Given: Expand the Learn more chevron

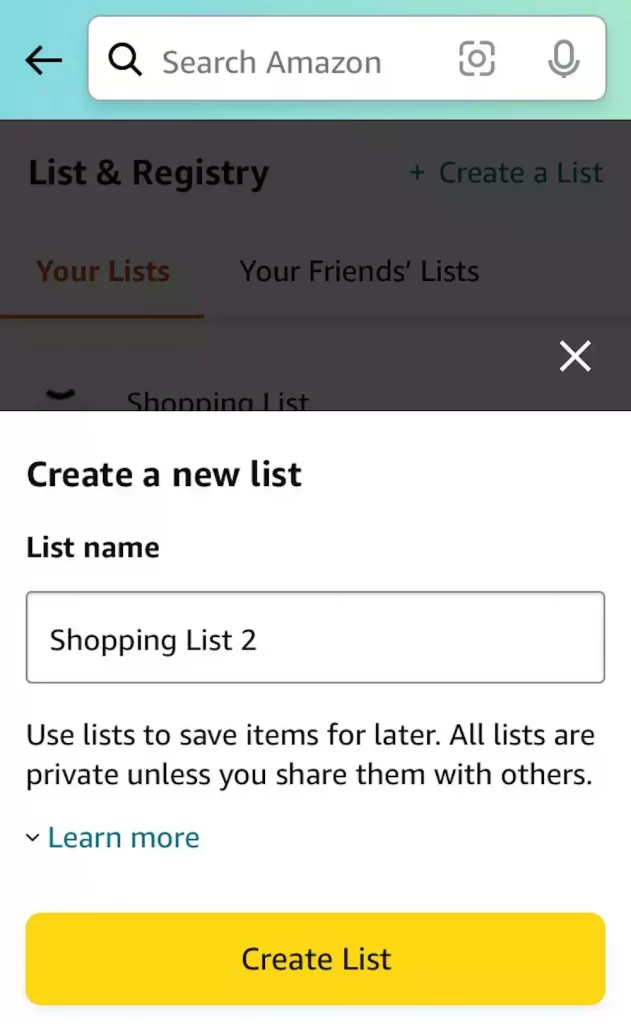Looking at the screenshot, I should [33, 838].
